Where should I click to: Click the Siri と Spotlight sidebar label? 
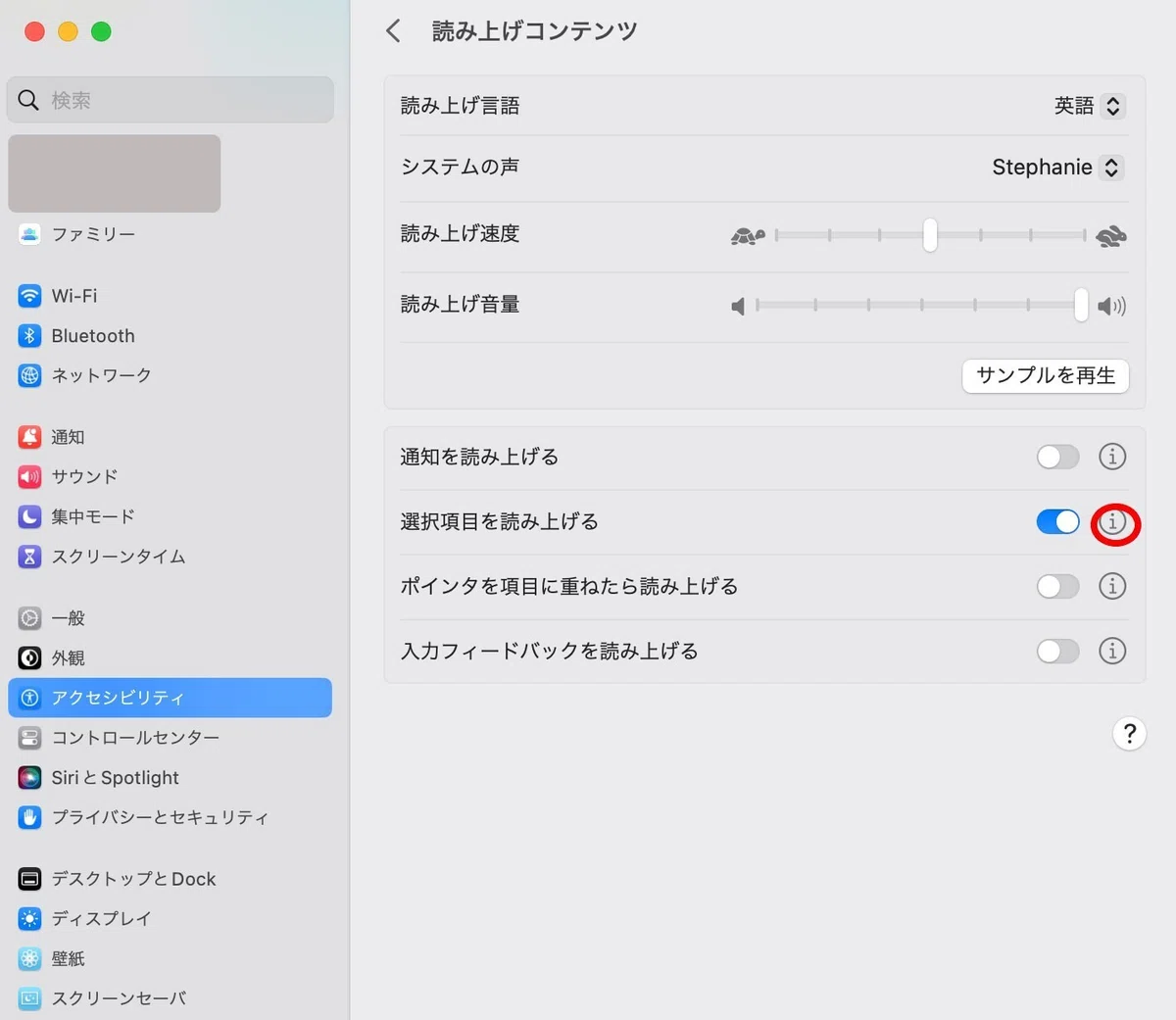coord(116,778)
